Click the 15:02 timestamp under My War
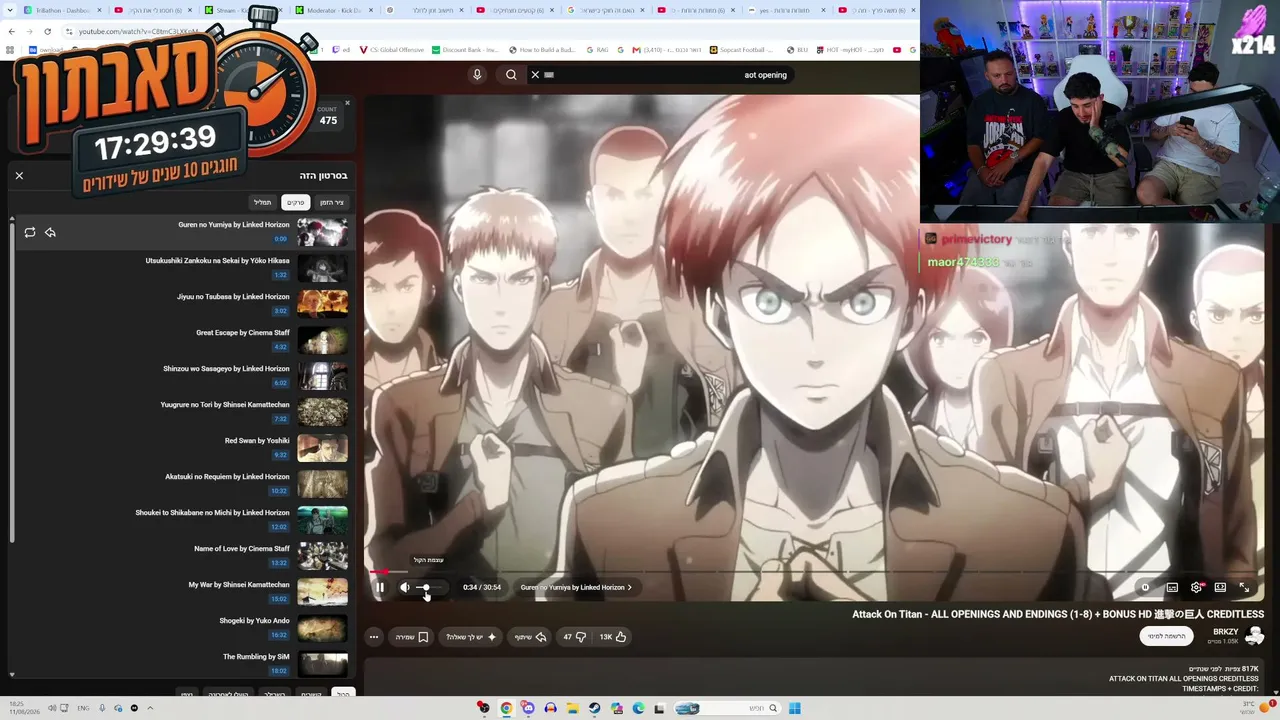The height and width of the screenshot is (720, 1280). [x=279, y=599]
